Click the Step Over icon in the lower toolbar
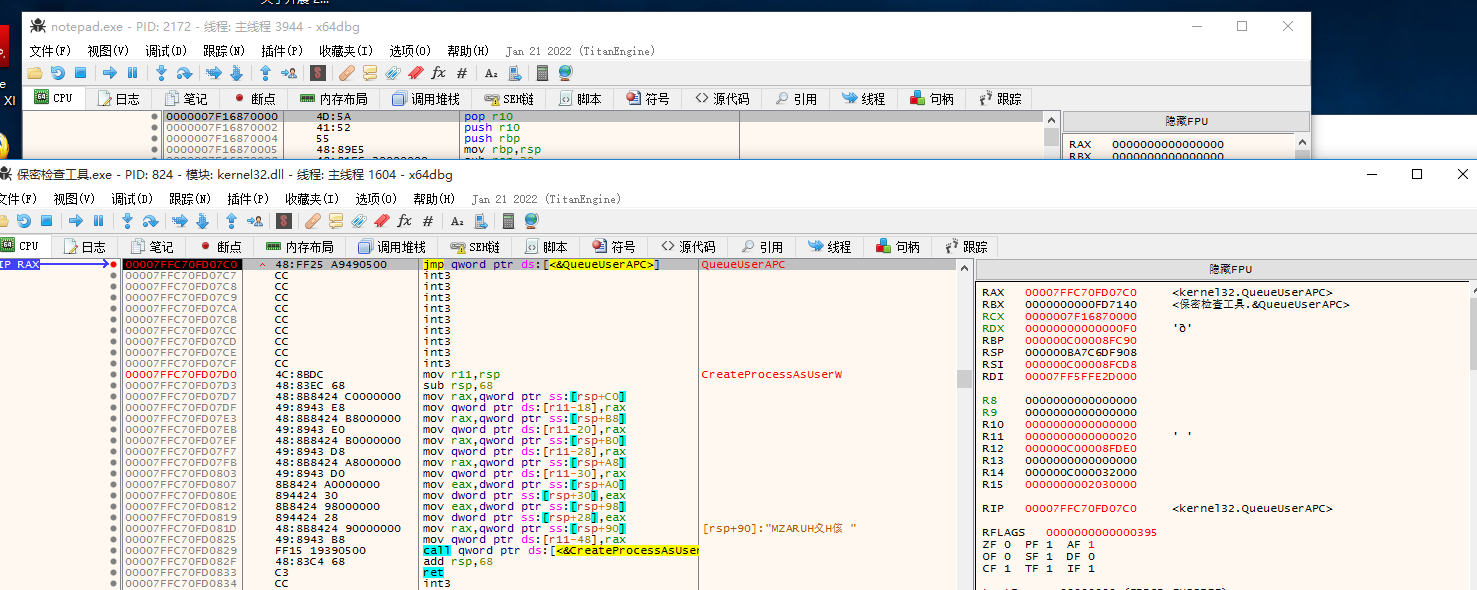Image resolution: width=1477 pixels, height=590 pixels. click(150, 221)
